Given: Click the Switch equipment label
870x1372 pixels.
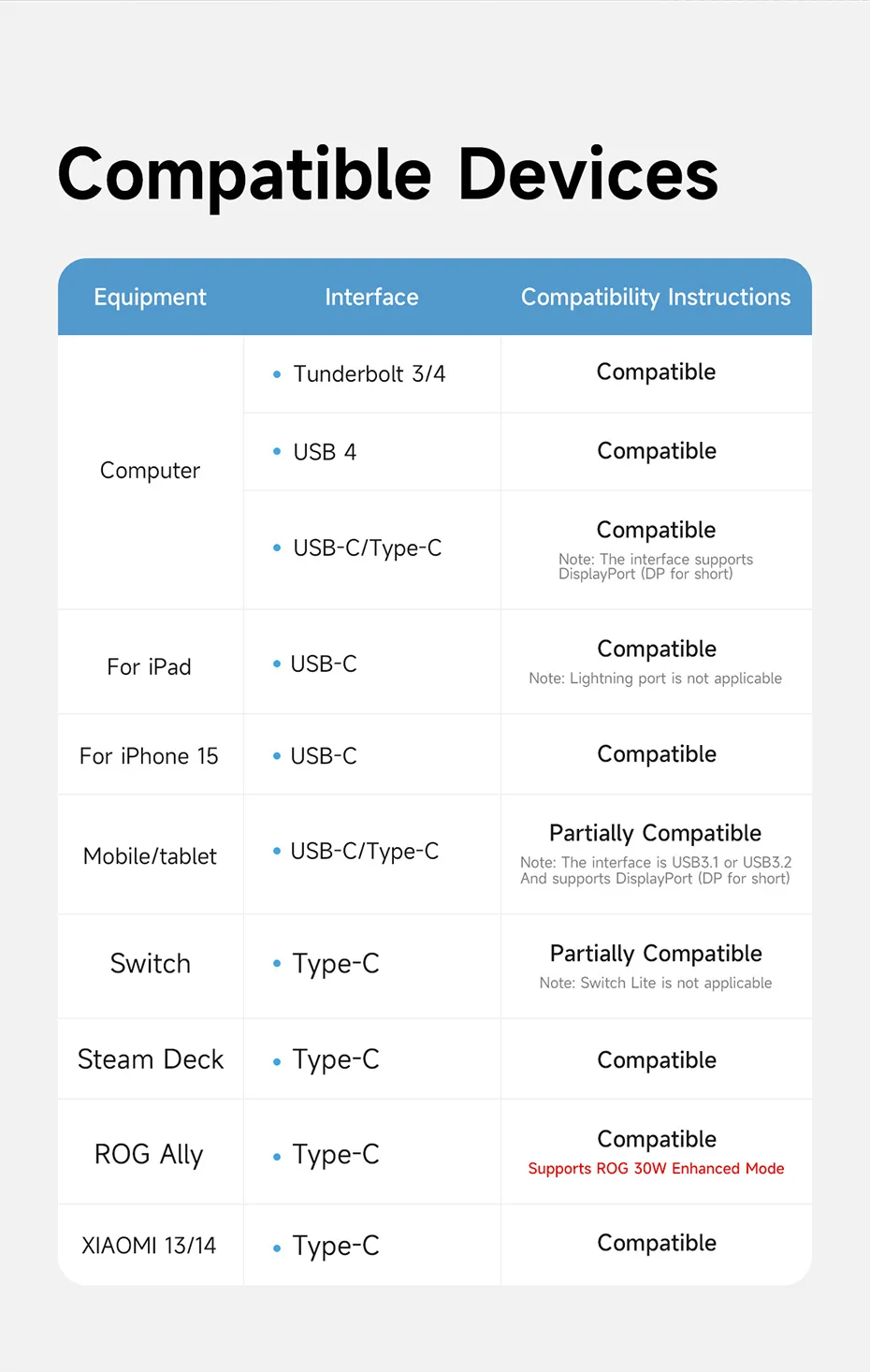Looking at the screenshot, I should click(x=150, y=964).
